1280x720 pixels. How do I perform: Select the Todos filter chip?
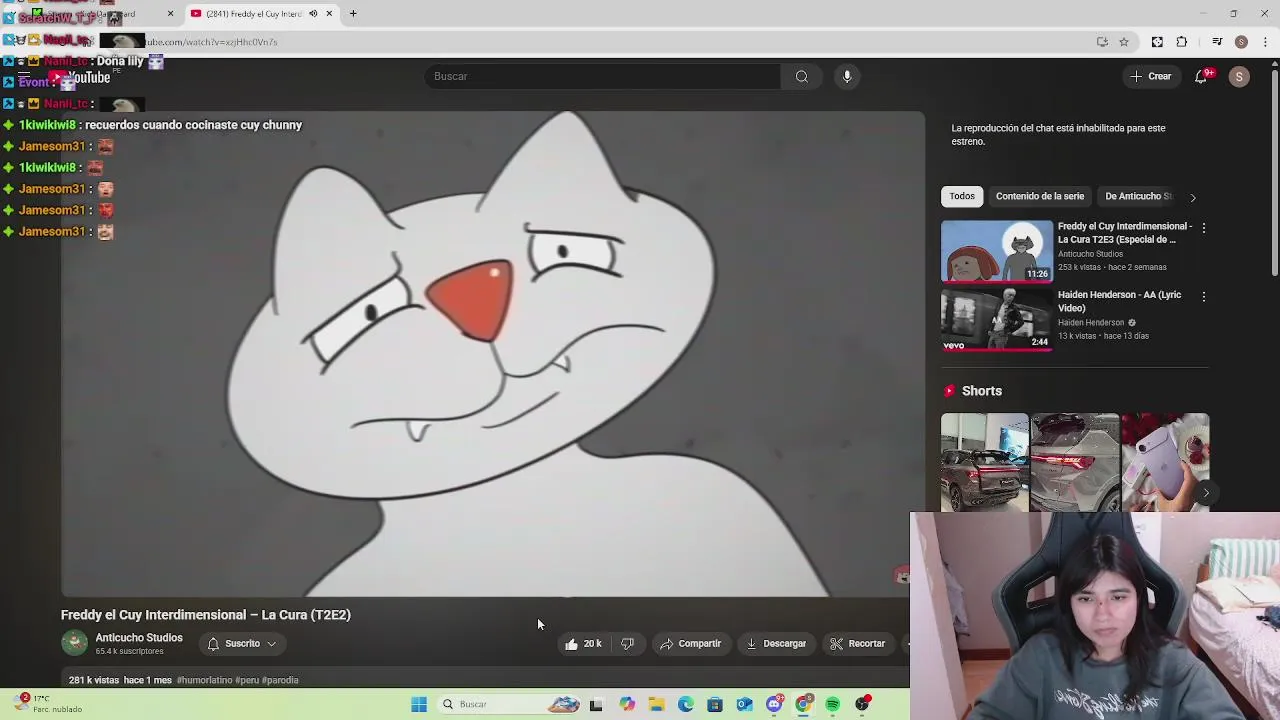point(962,196)
